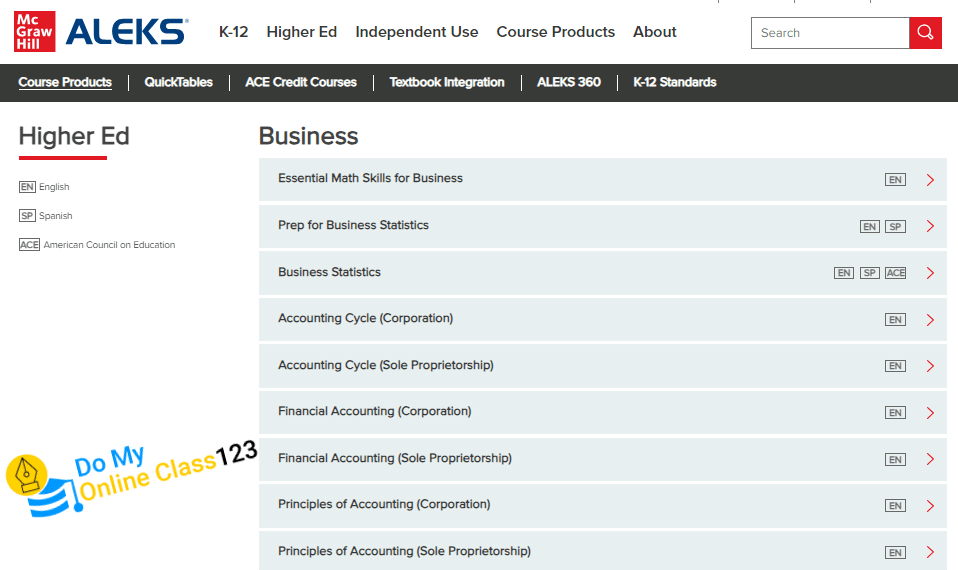Go to Textbook Integration

coord(447,82)
